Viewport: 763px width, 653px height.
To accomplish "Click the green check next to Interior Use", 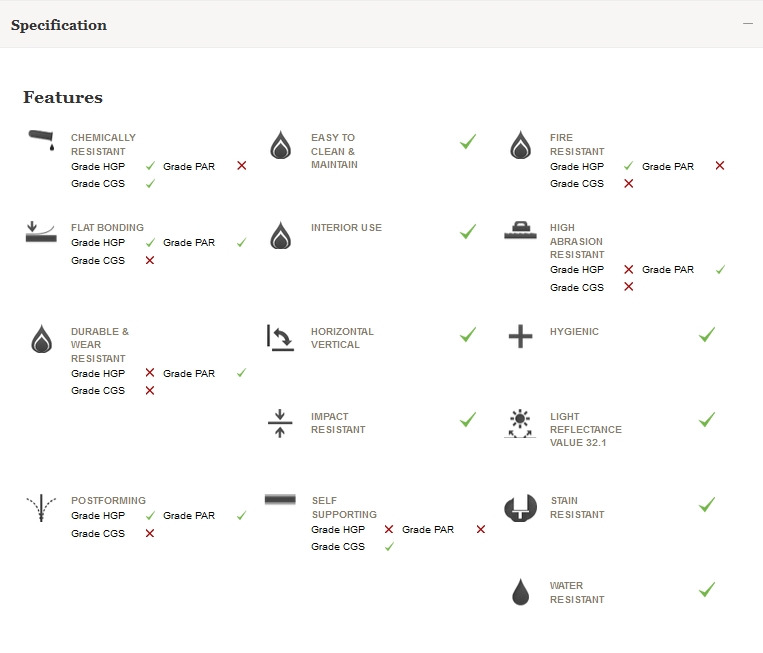I will (x=468, y=232).
